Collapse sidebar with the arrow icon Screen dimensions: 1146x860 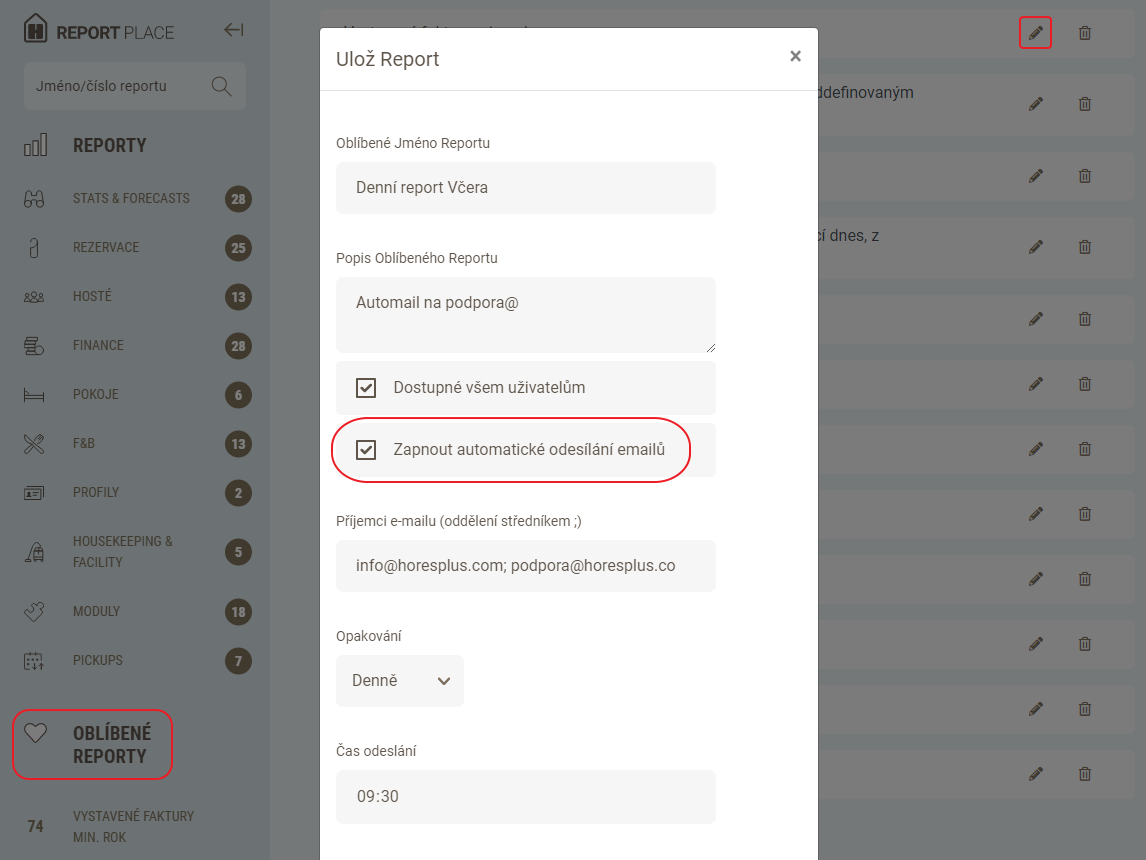point(233,30)
